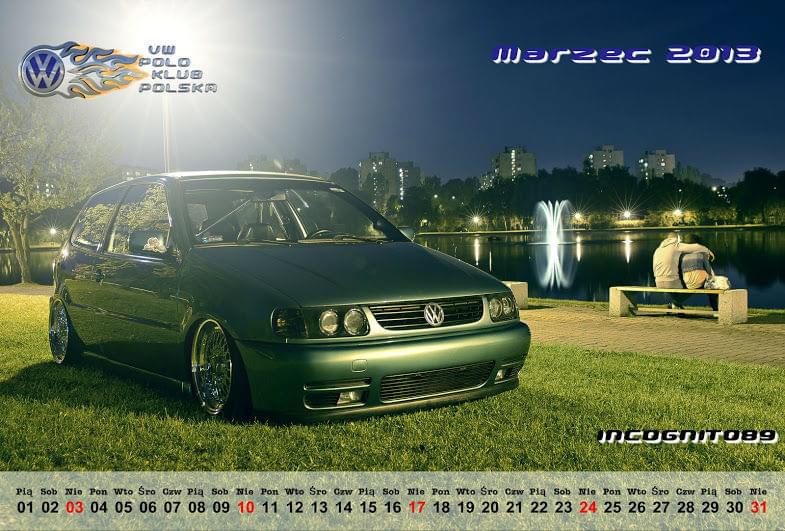This screenshot has height=531, width=785.
Task: Select date 06 on the calendar
Action: [x=148, y=507]
